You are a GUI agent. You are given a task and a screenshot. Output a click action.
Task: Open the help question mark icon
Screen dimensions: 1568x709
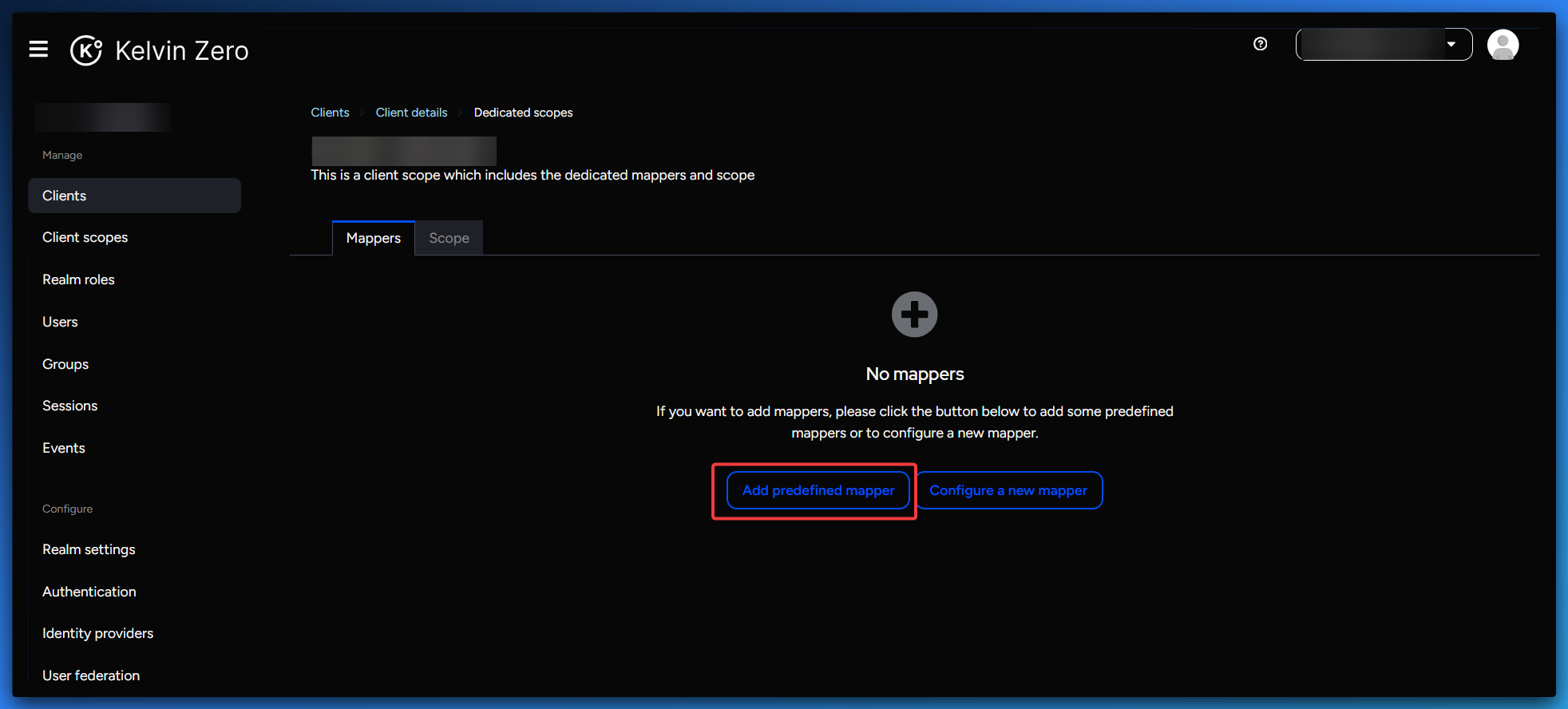click(x=1260, y=44)
